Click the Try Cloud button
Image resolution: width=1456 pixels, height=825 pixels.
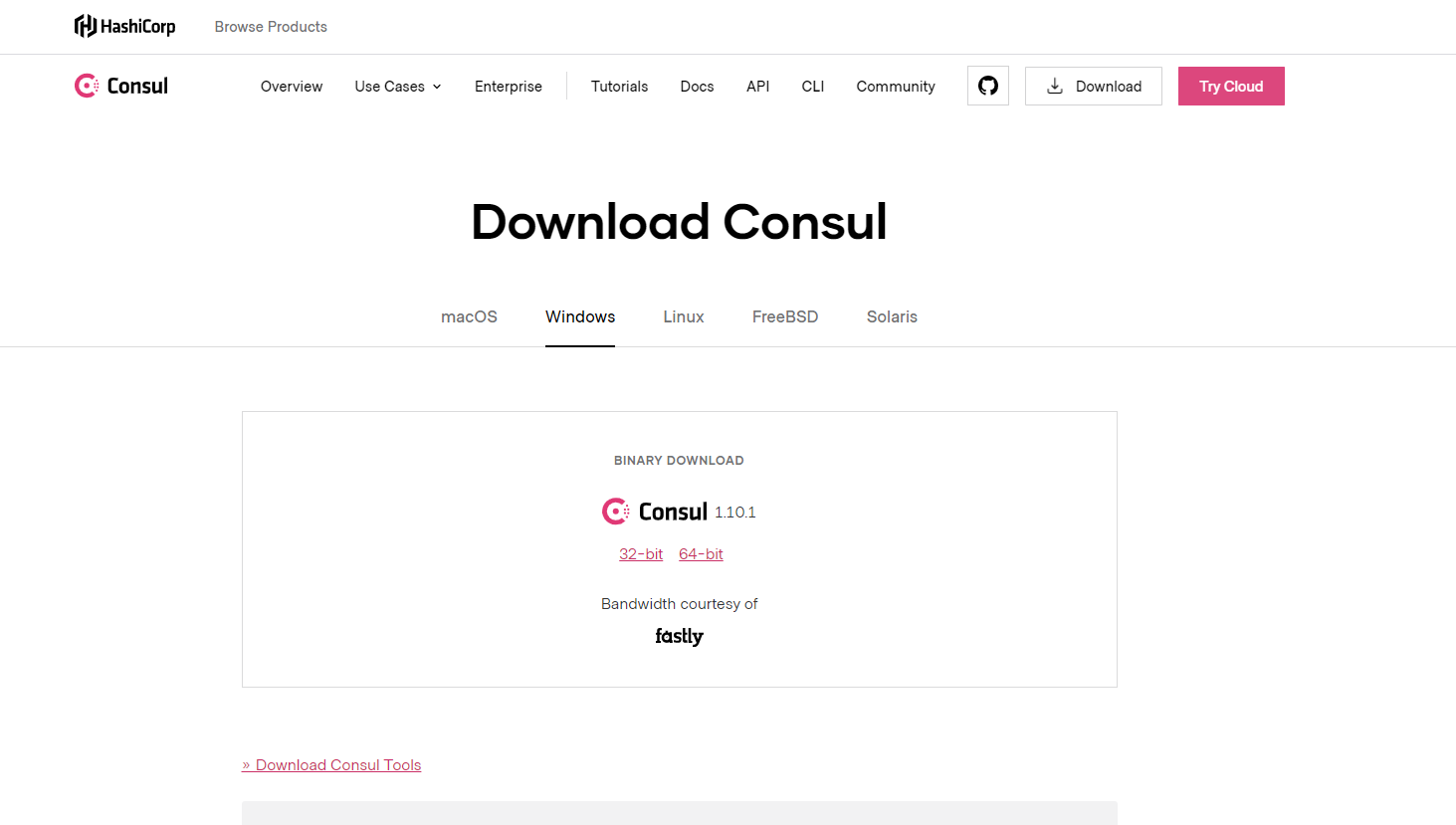click(x=1231, y=86)
